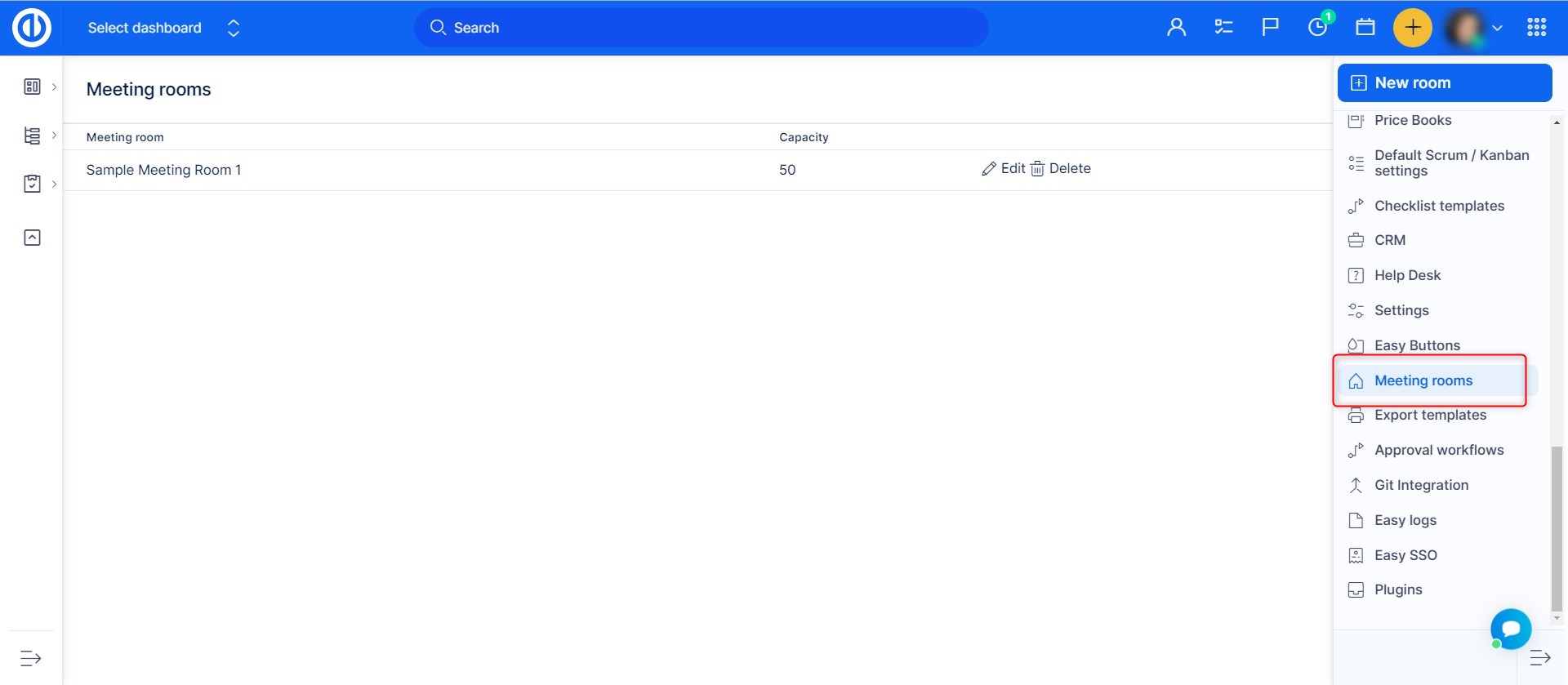Go to Plugins in the sidebar
This screenshot has height=685, width=1568.
(x=1397, y=589)
